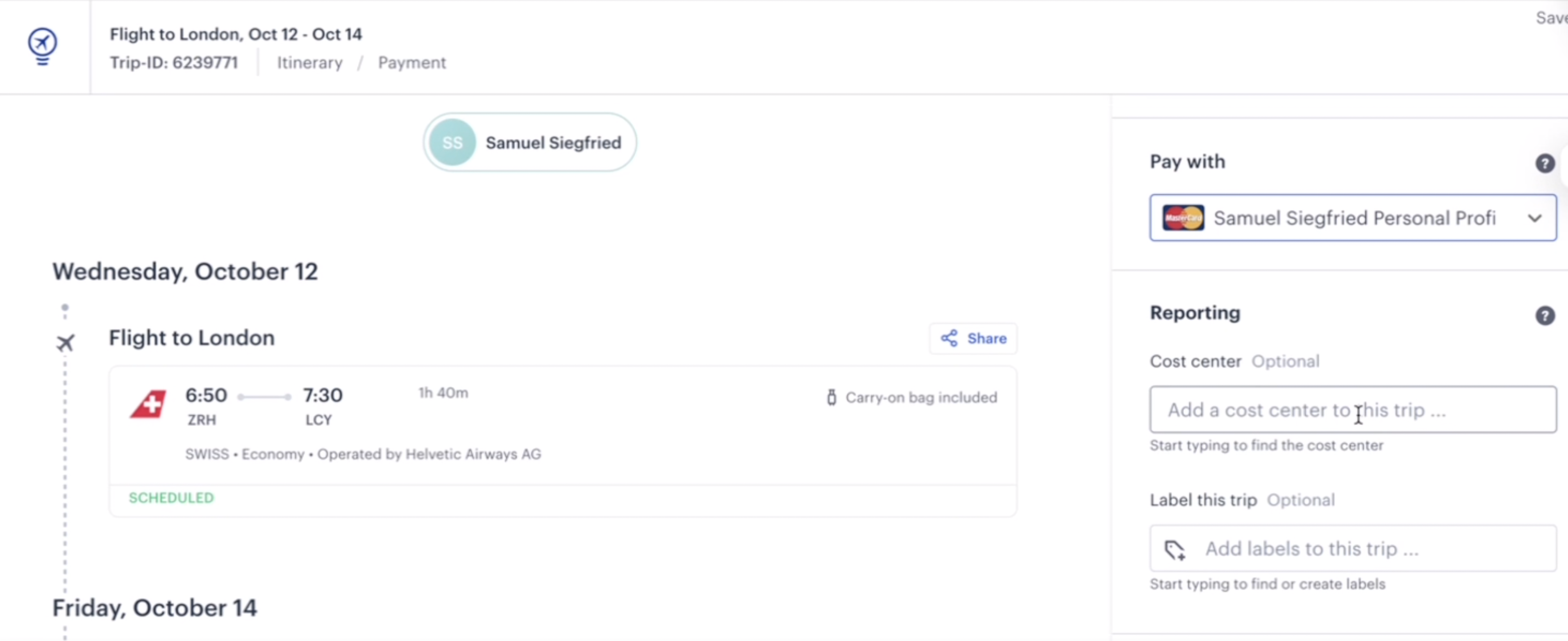Click the SS avatar circle

pyautogui.click(x=452, y=143)
